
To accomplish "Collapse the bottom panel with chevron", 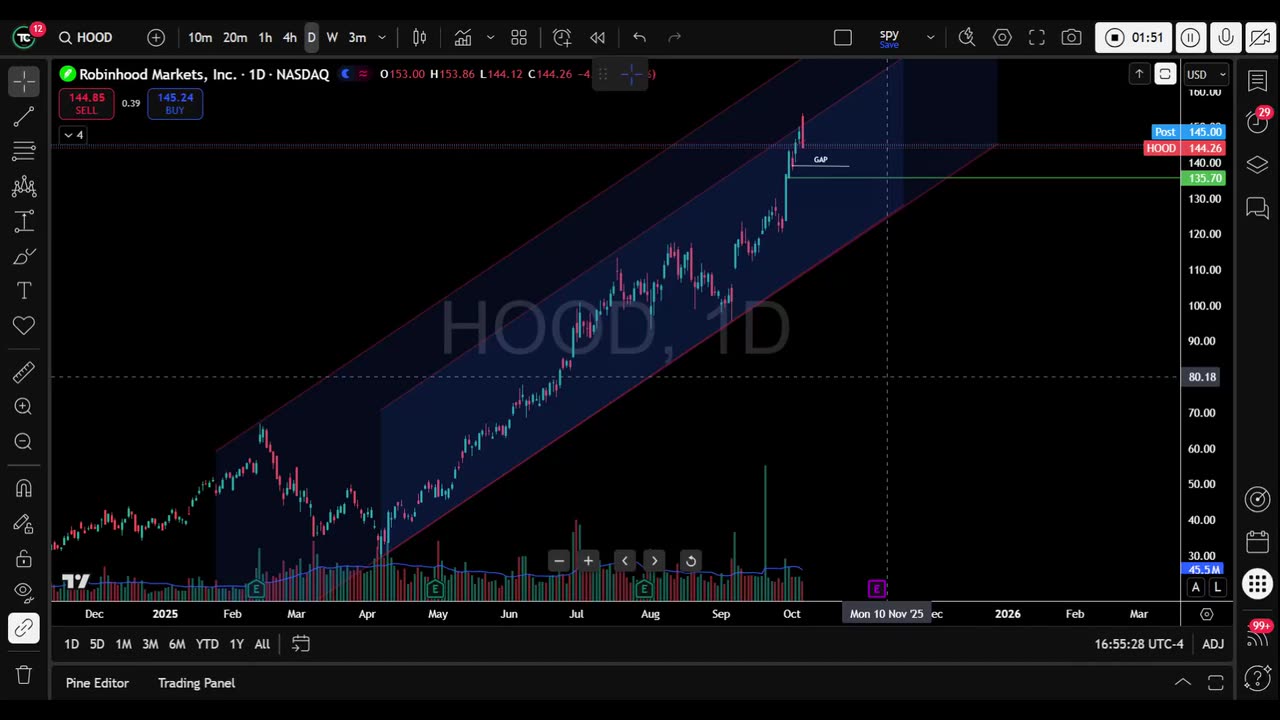I will point(1183,683).
